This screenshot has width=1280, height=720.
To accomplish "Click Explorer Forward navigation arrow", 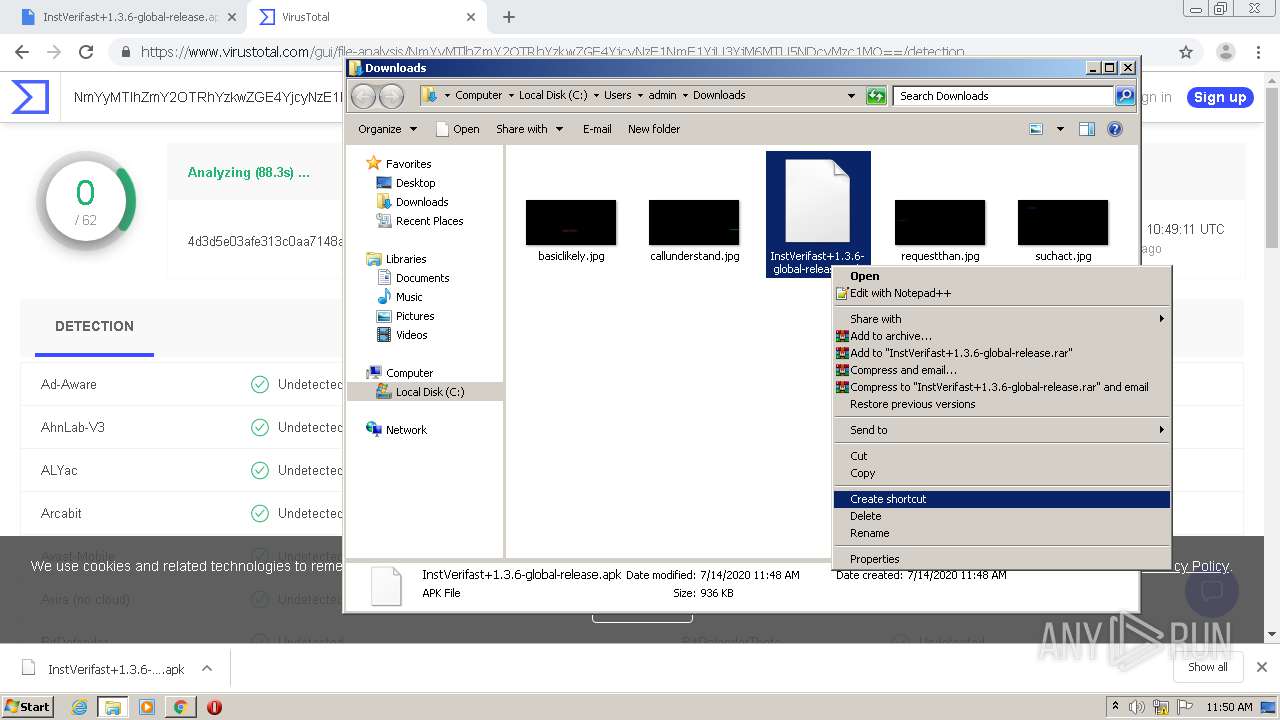I will 391,96.
